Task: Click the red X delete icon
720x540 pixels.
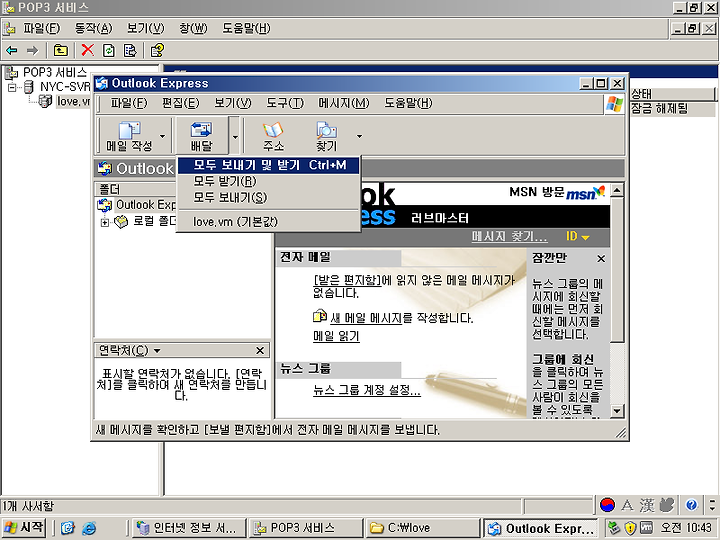Action: (87, 50)
